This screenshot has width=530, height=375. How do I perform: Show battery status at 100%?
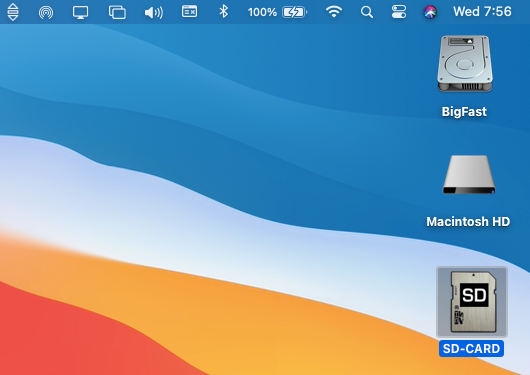click(294, 12)
